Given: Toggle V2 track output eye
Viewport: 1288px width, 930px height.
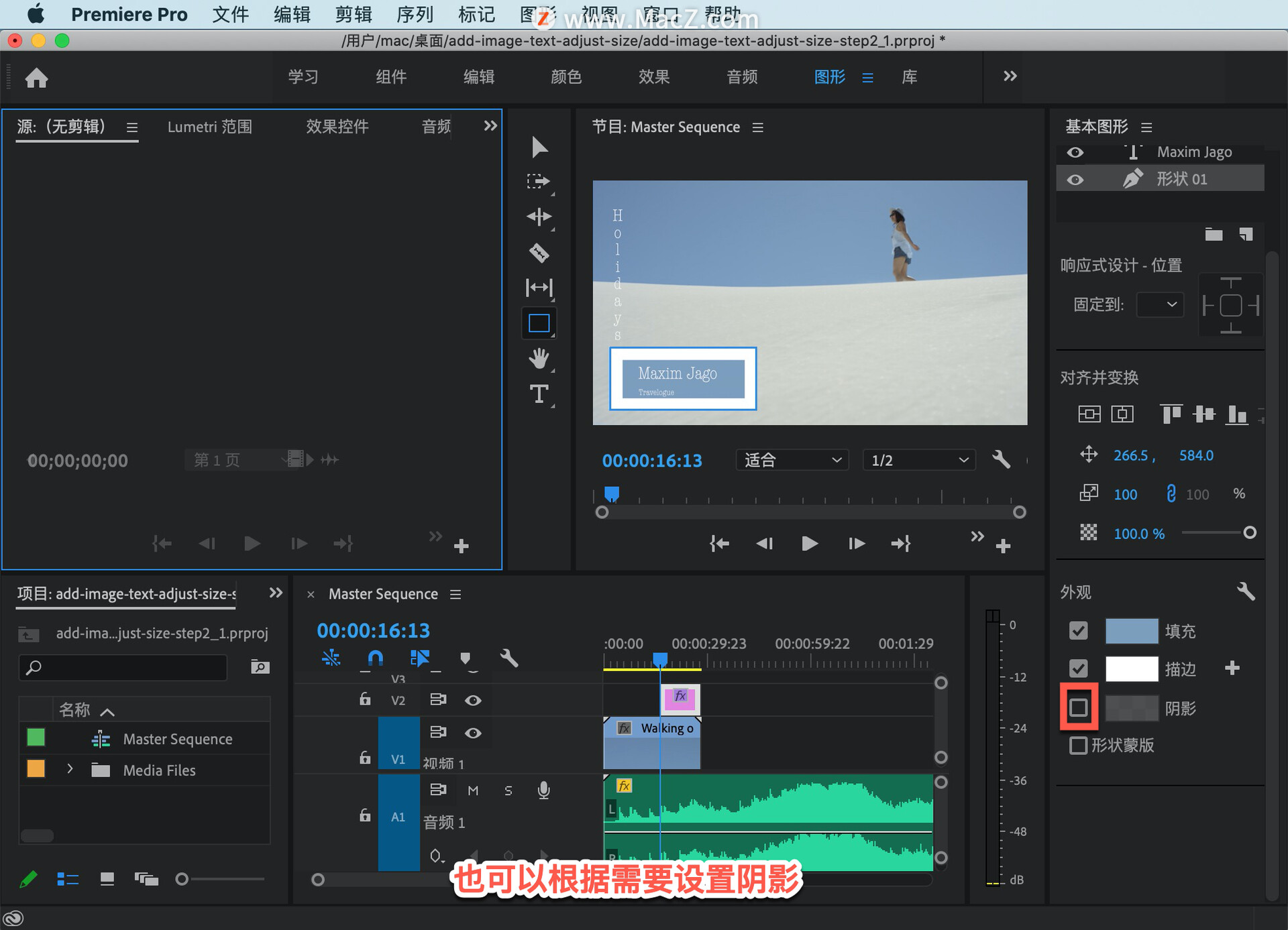Looking at the screenshot, I should [473, 700].
